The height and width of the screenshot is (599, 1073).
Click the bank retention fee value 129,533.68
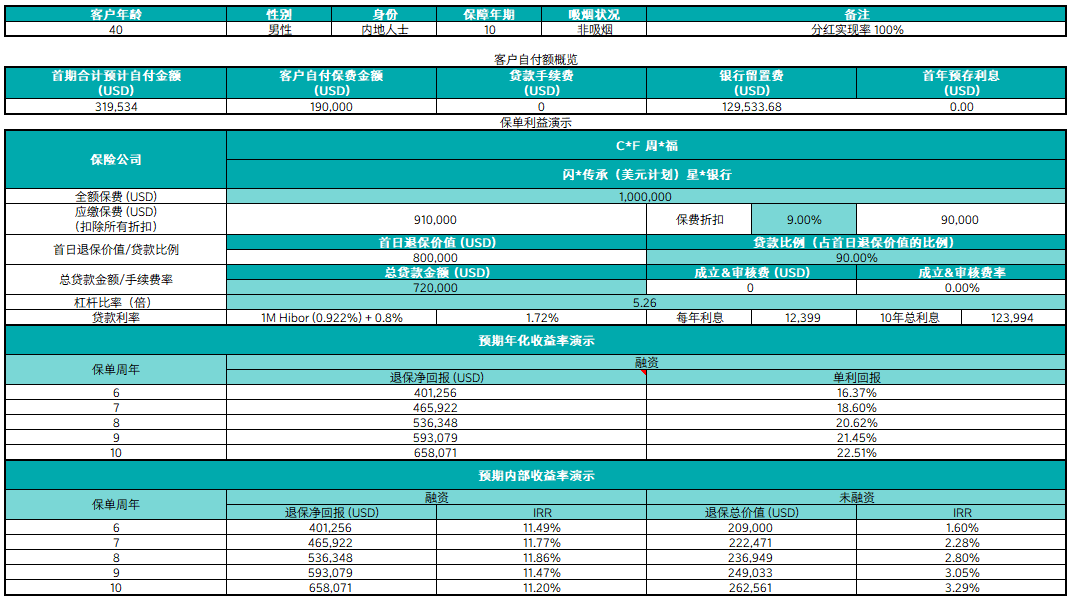[x=751, y=107]
